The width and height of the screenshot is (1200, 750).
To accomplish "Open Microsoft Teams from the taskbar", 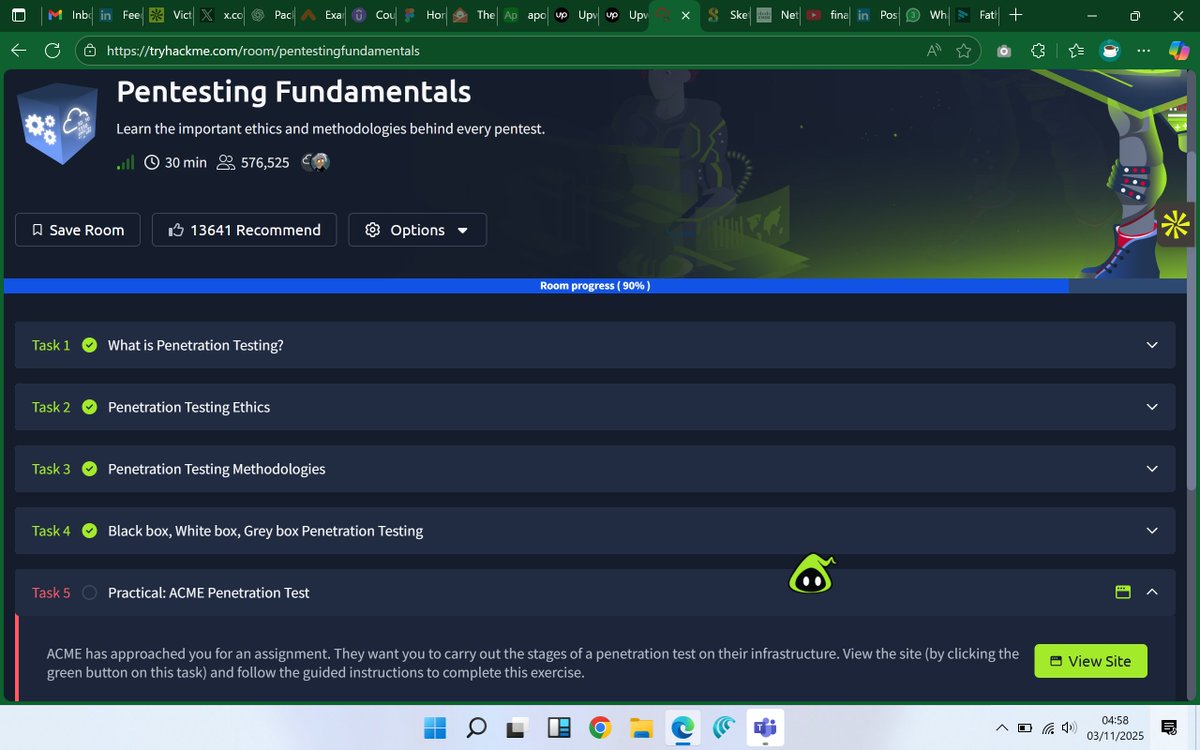I will 767,728.
